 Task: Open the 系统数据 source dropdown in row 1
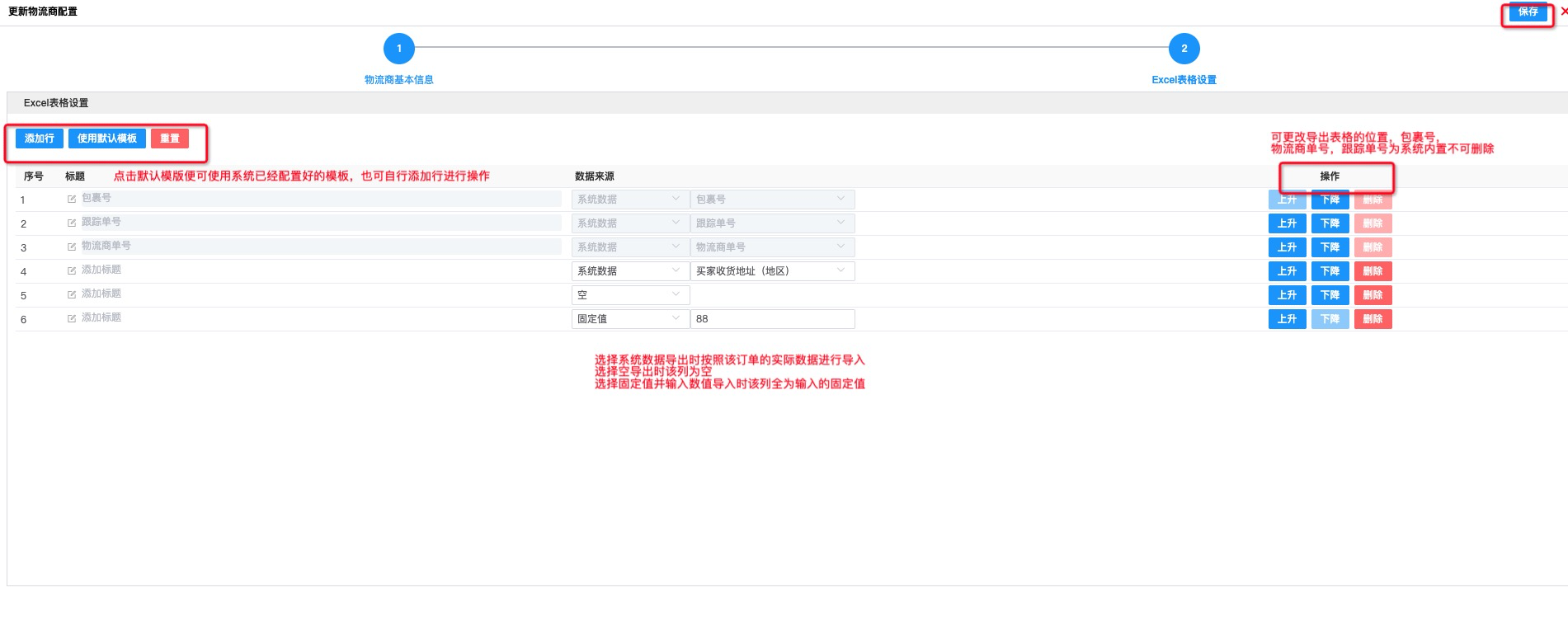(x=629, y=200)
